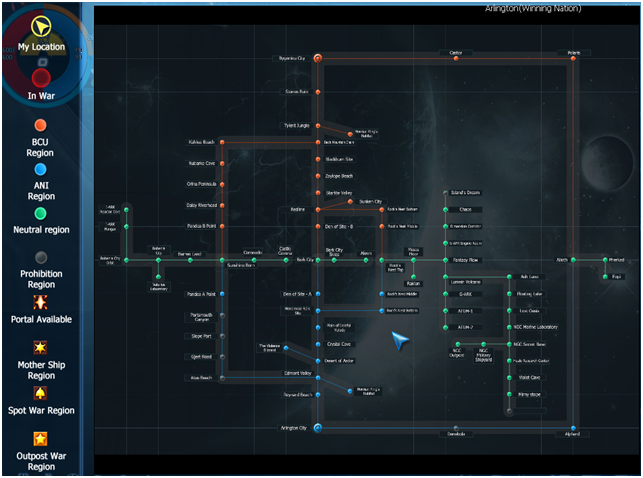This screenshot has width=643, height=478.
Task: Select the Starlite Valley map node
Action: [318, 193]
